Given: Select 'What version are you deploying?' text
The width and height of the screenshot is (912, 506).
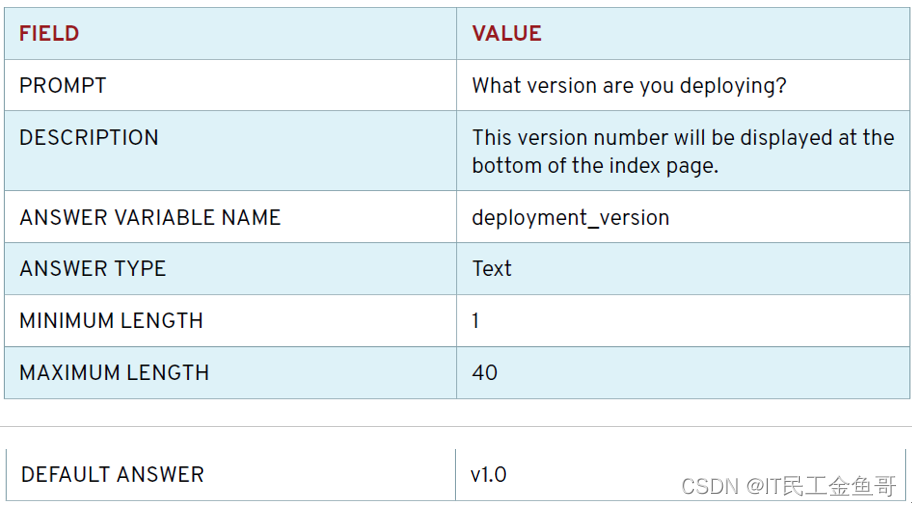Looking at the screenshot, I should [629, 85].
